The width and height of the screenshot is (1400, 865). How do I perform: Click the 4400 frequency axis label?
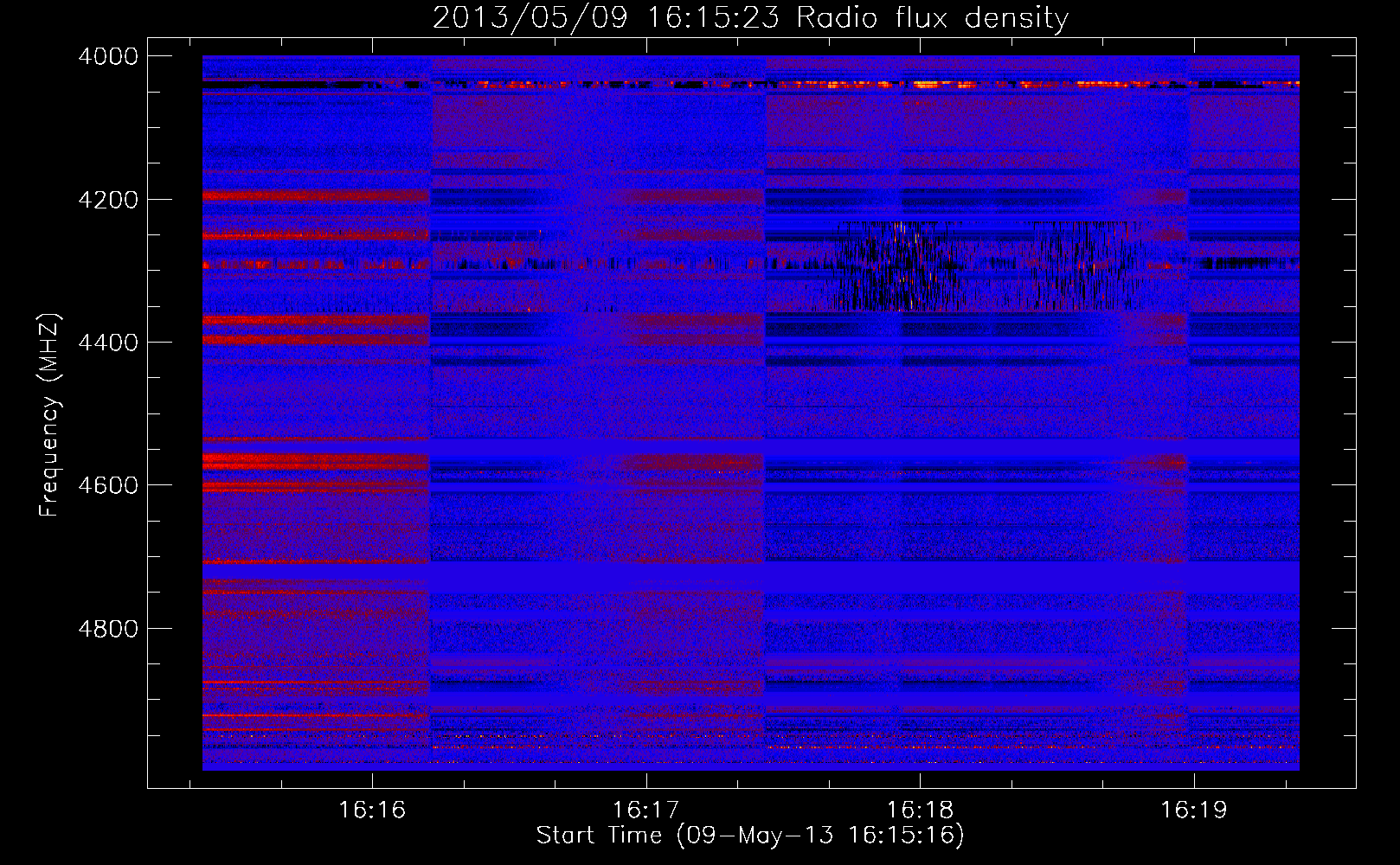click(108, 343)
